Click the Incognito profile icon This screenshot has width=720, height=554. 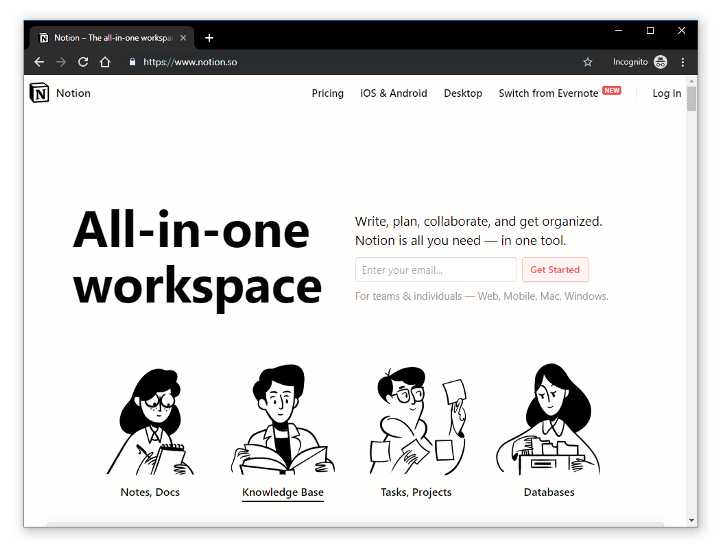pos(660,62)
